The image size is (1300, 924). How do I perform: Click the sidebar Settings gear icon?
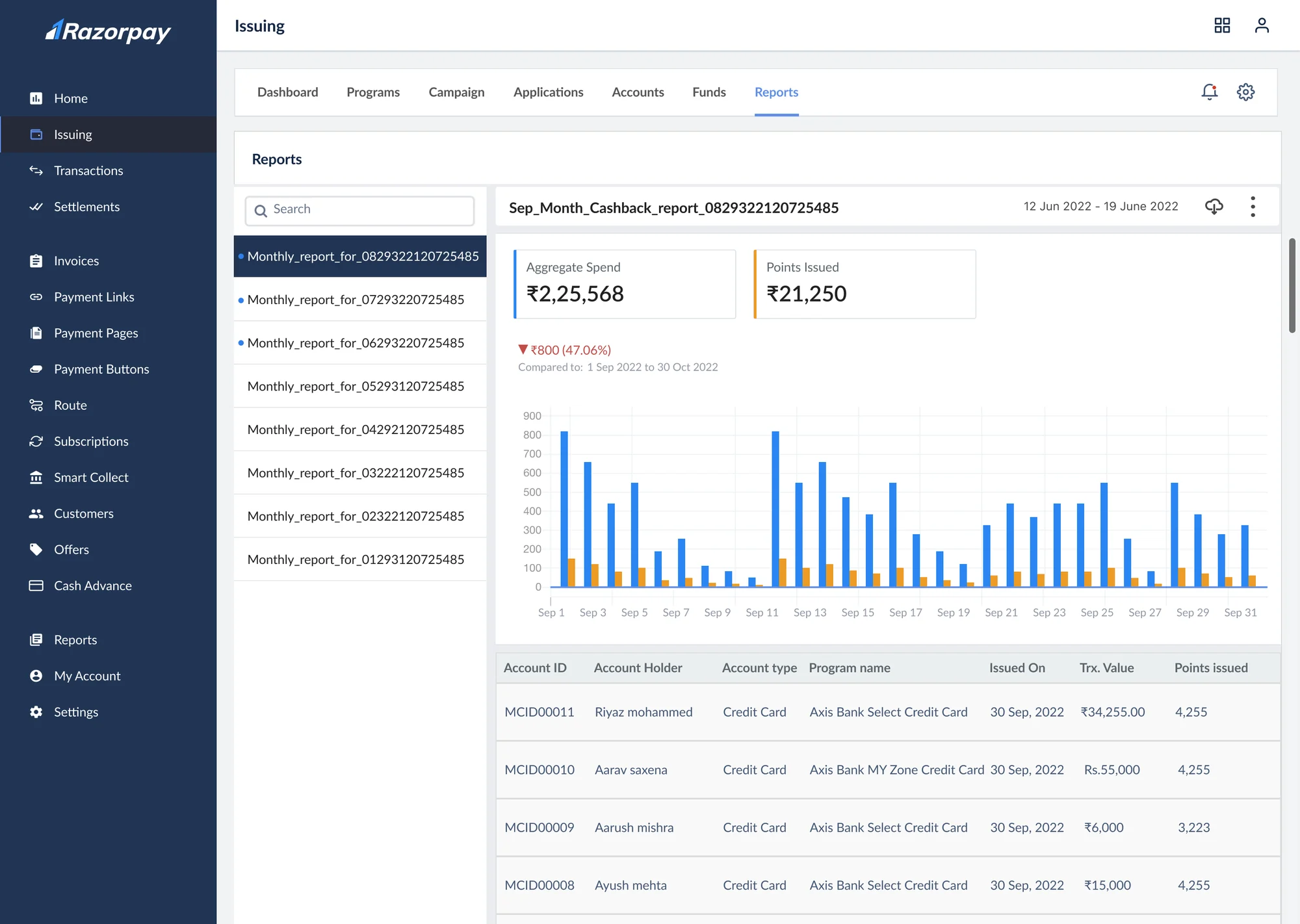36,712
